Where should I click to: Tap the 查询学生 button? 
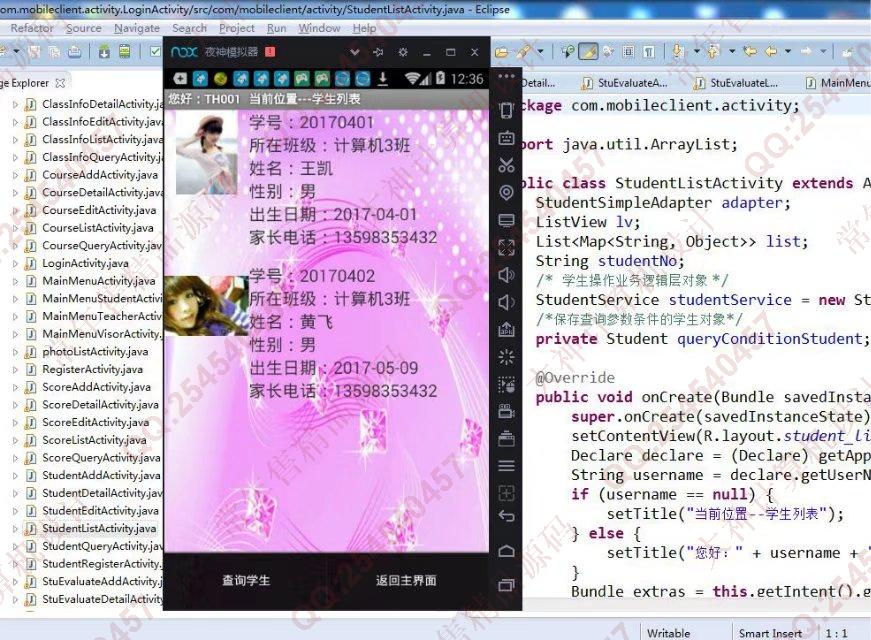coord(246,580)
